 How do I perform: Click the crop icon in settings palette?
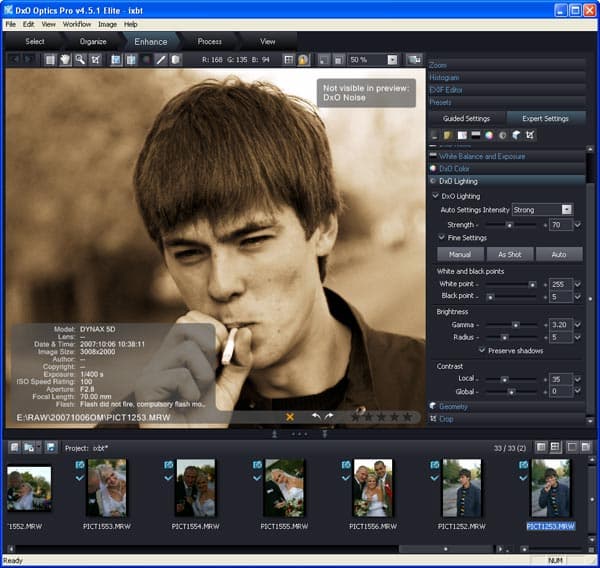coord(529,135)
